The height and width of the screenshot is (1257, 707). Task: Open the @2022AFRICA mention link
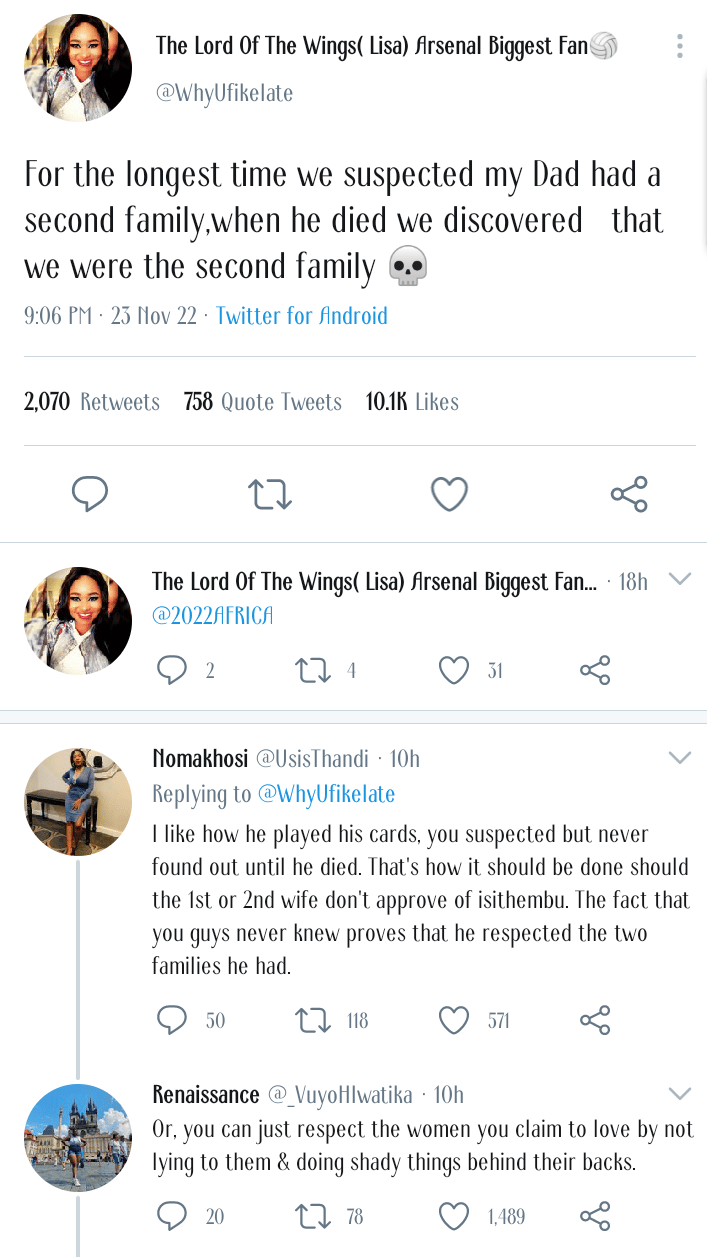212,615
